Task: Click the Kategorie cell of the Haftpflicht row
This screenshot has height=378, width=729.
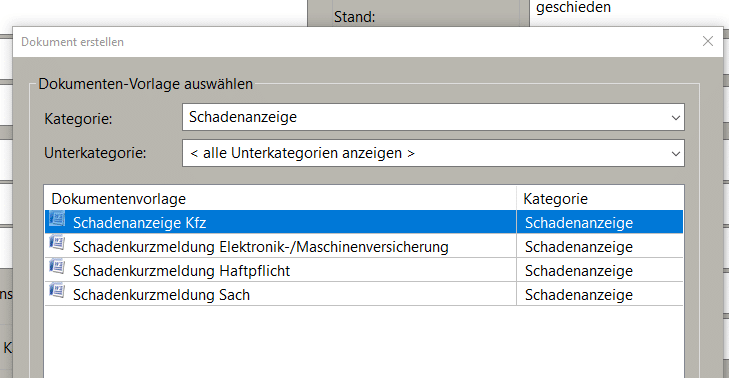Action: tap(600, 271)
